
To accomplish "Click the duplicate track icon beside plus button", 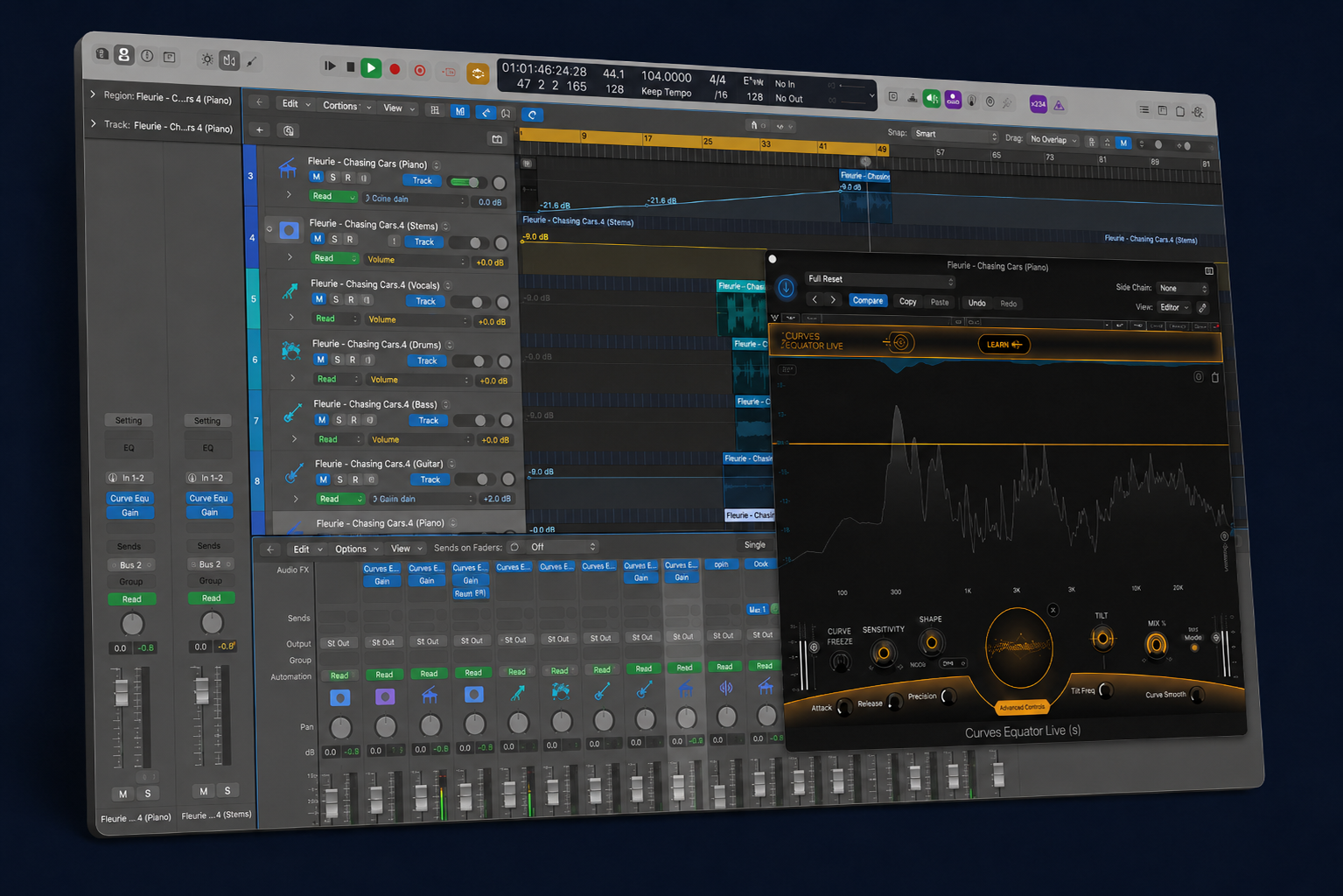I will 289,130.
